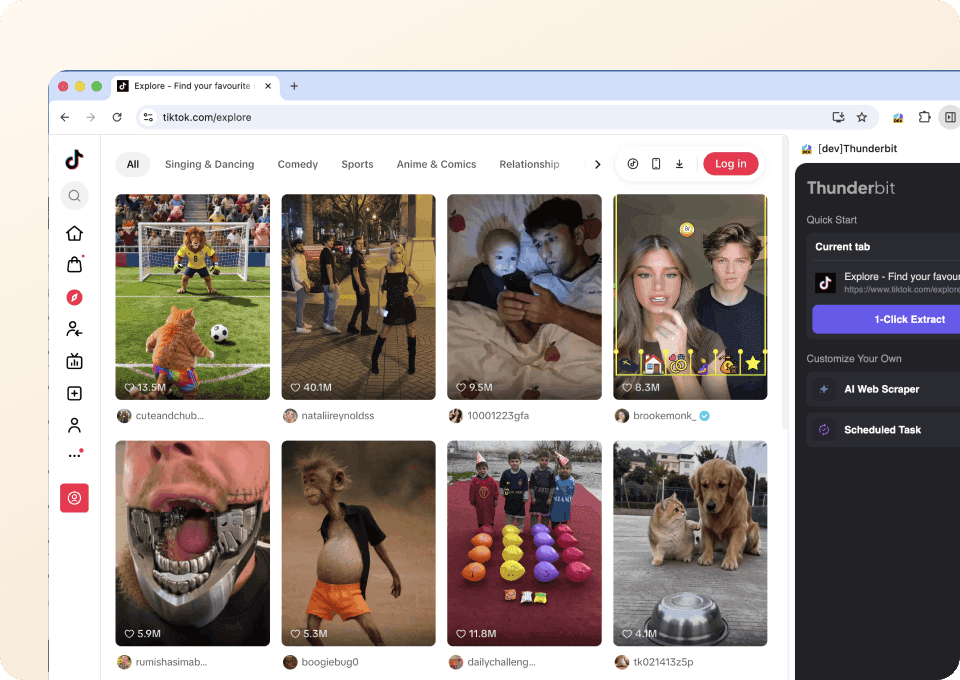Open the Following feed icon
960x680 pixels.
(74, 328)
